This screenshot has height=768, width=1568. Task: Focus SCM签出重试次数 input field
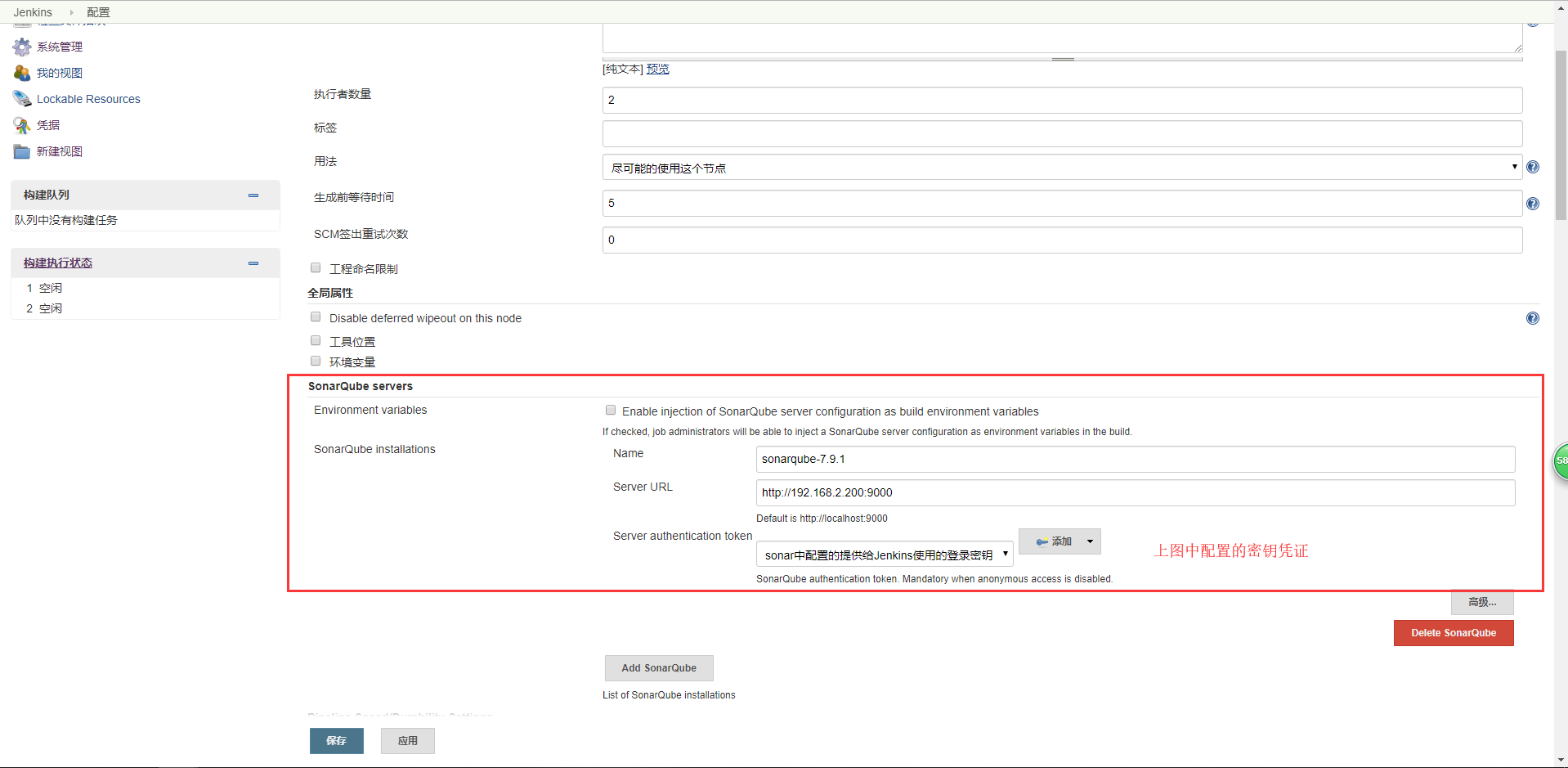[1062, 240]
